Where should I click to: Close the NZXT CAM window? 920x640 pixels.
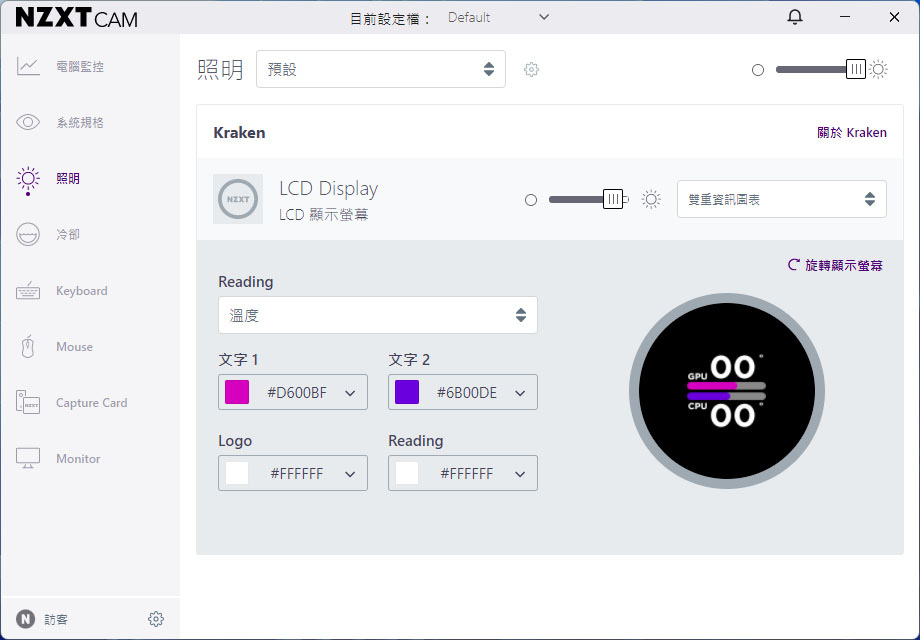click(x=894, y=17)
